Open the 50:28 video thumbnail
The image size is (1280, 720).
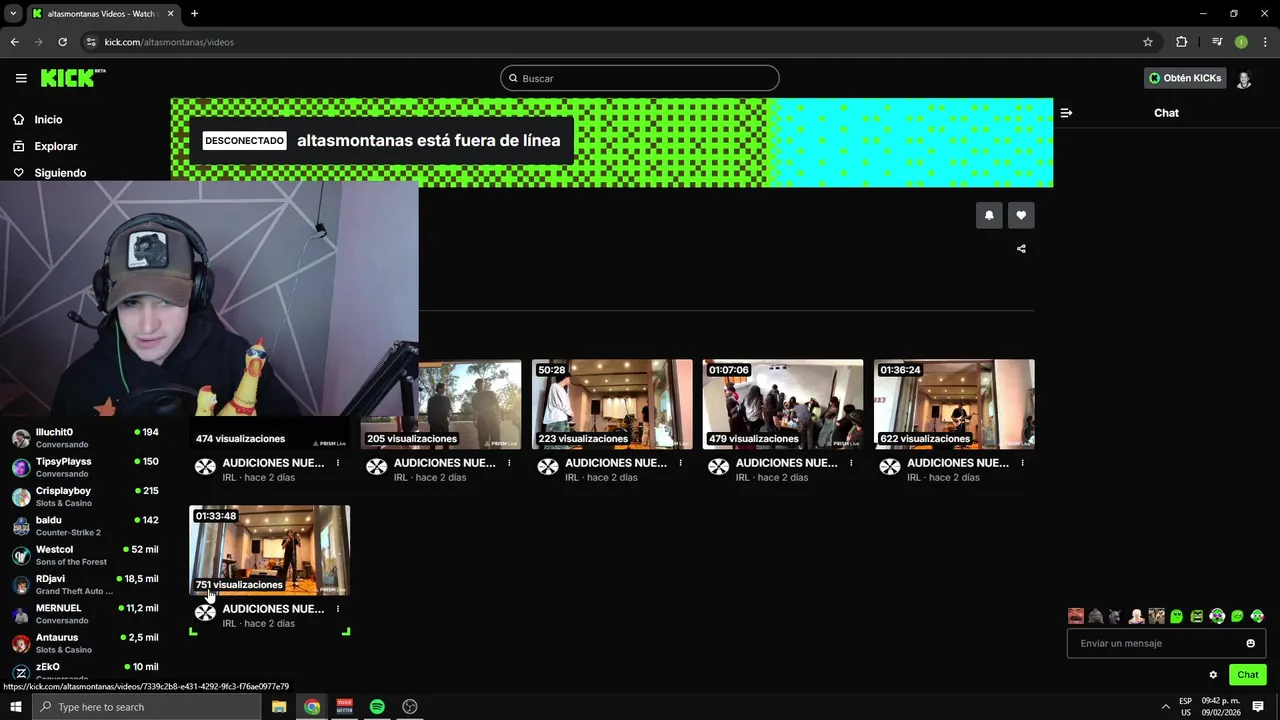click(612, 404)
